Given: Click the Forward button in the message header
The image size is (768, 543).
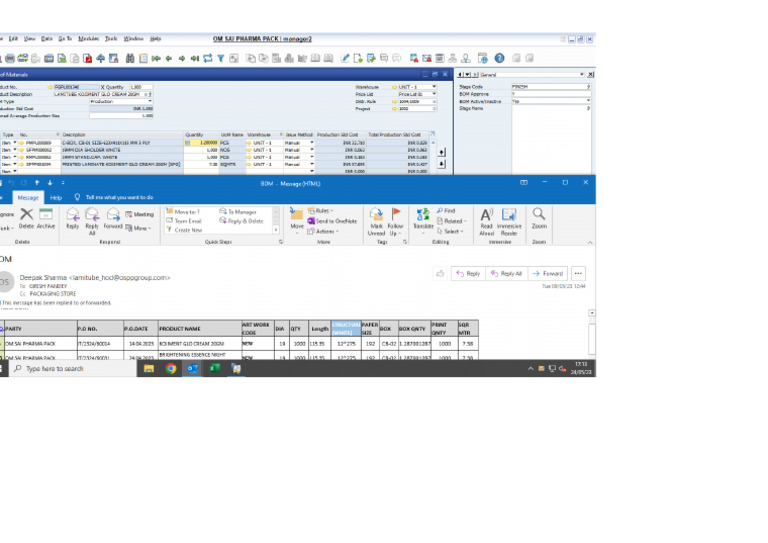Looking at the screenshot, I should pyautogui.click(x=548, y=274).
